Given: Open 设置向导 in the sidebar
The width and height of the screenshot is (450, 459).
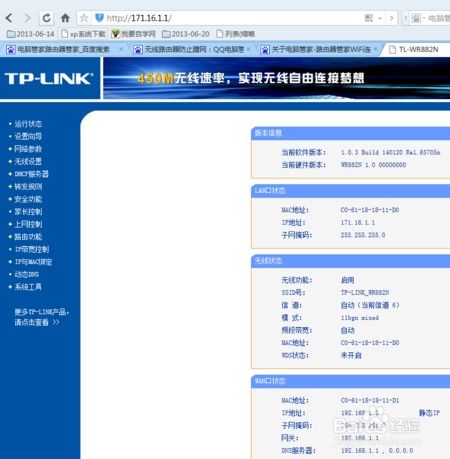Looking at the screenshot, I should click(x=28, y=136).
